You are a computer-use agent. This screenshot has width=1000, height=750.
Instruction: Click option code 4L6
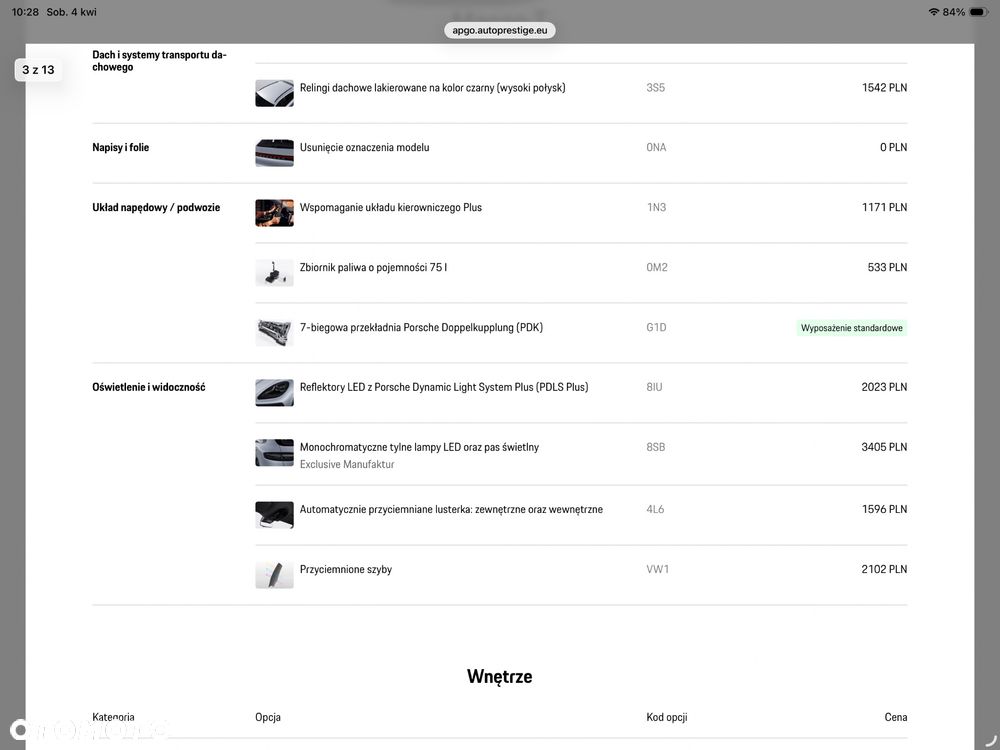tap(655, 510)
